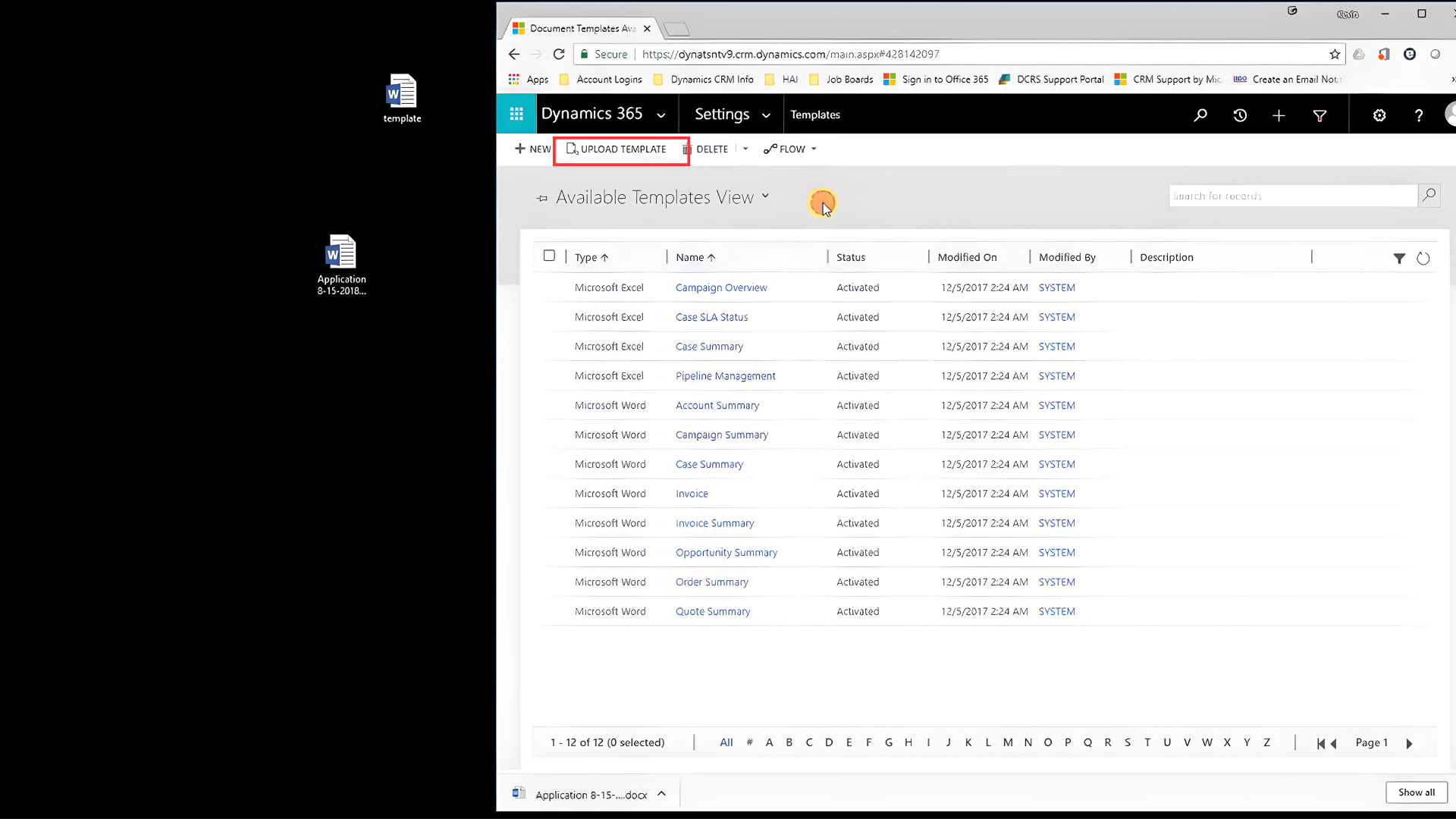Click the Templates breadcrumb in nav bar
This screenshot has height=819, width=1456.
tap(815, 115)
